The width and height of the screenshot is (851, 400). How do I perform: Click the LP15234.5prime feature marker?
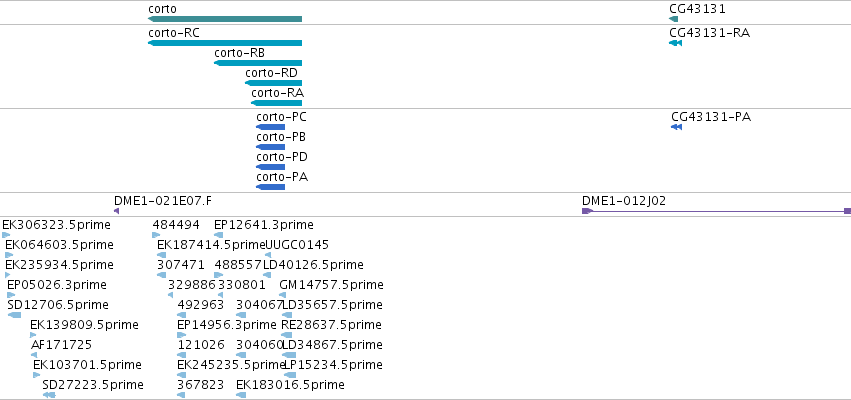click(x=290, y=375)
